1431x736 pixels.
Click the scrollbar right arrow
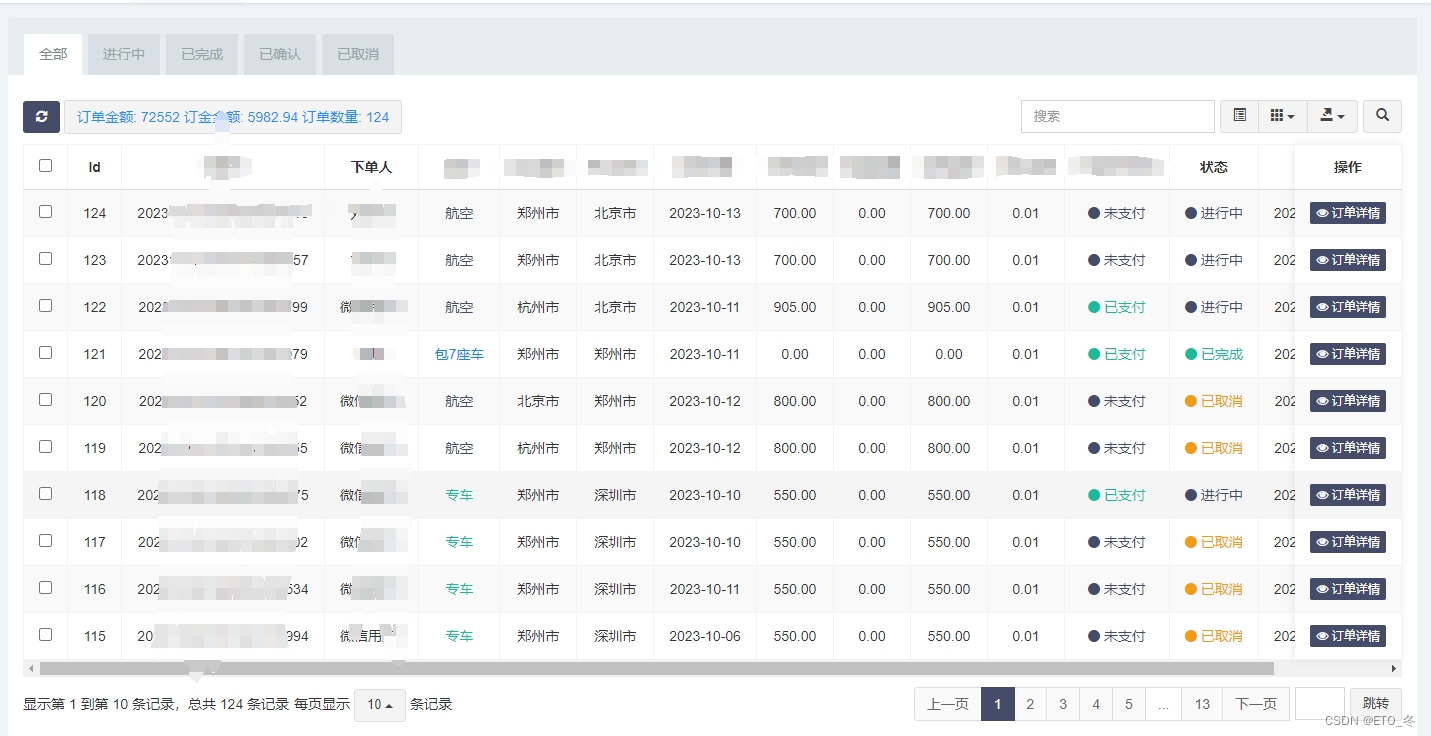1394,668
